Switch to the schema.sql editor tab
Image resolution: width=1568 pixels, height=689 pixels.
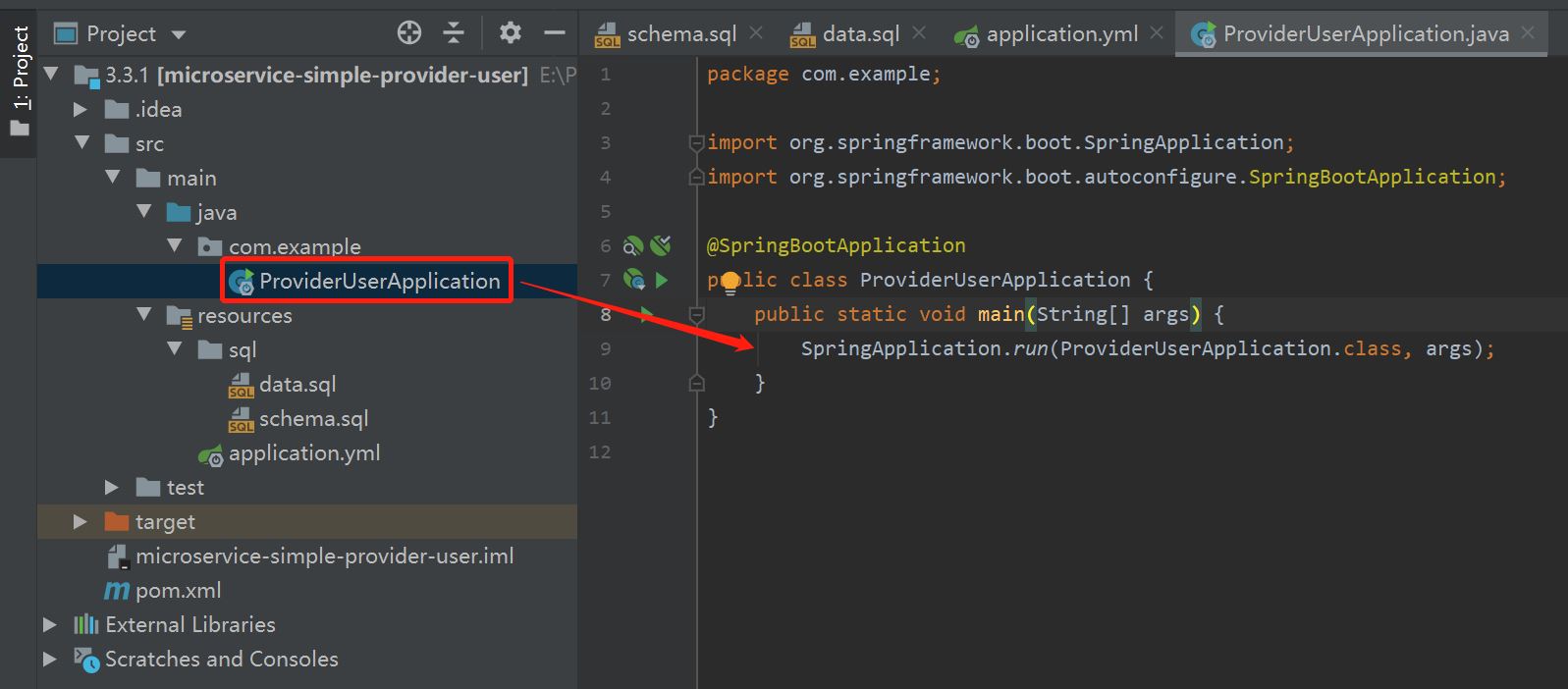coord(680,34)
